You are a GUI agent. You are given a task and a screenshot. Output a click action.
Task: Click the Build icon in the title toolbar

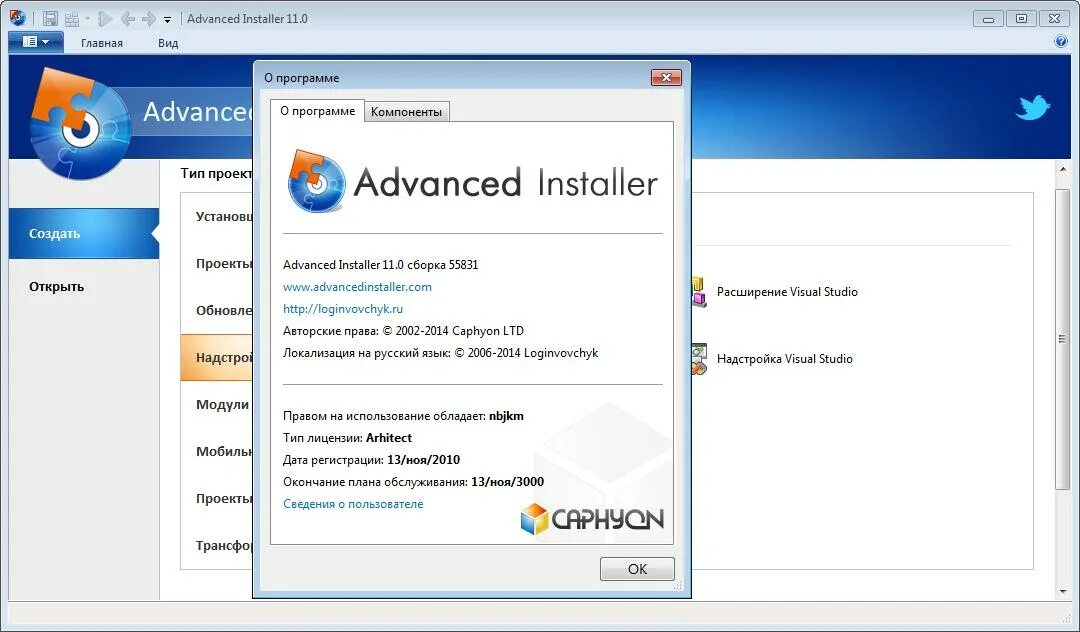pyautogui.click(x=72, y=19)
